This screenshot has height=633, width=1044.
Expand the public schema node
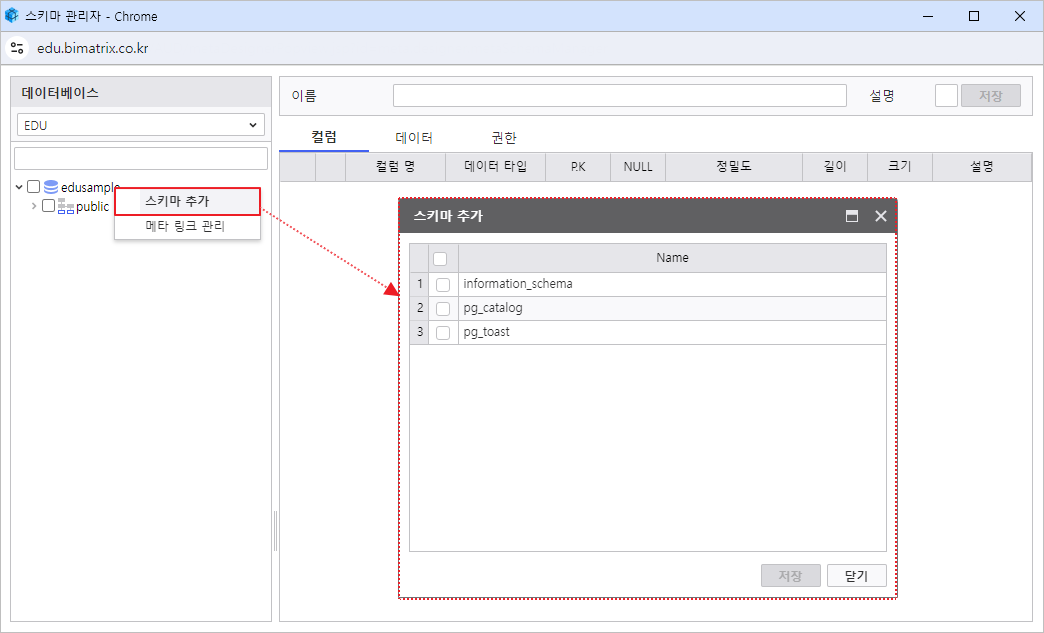(33, 206)
